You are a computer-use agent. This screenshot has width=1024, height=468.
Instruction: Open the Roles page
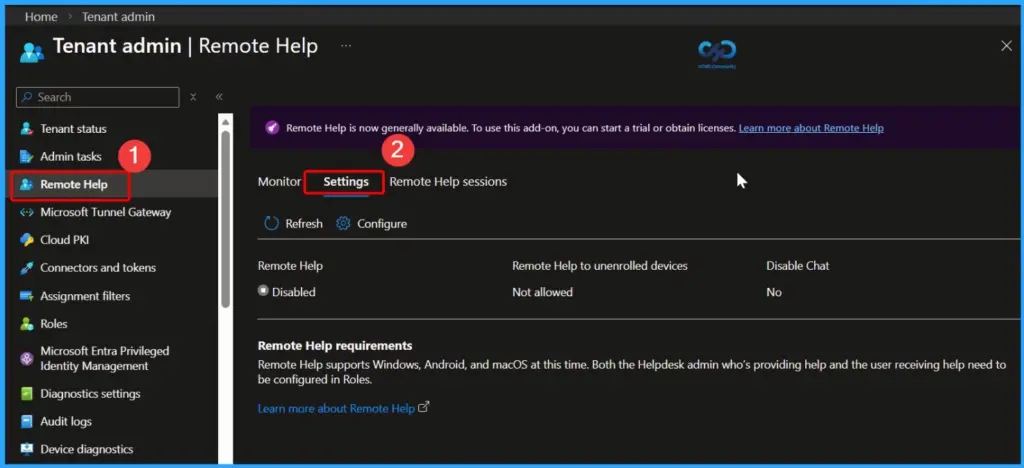54,324
